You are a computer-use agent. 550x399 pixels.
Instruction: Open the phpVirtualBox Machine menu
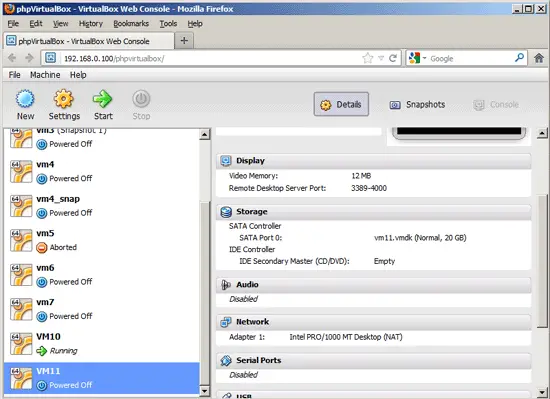point(45,75)
